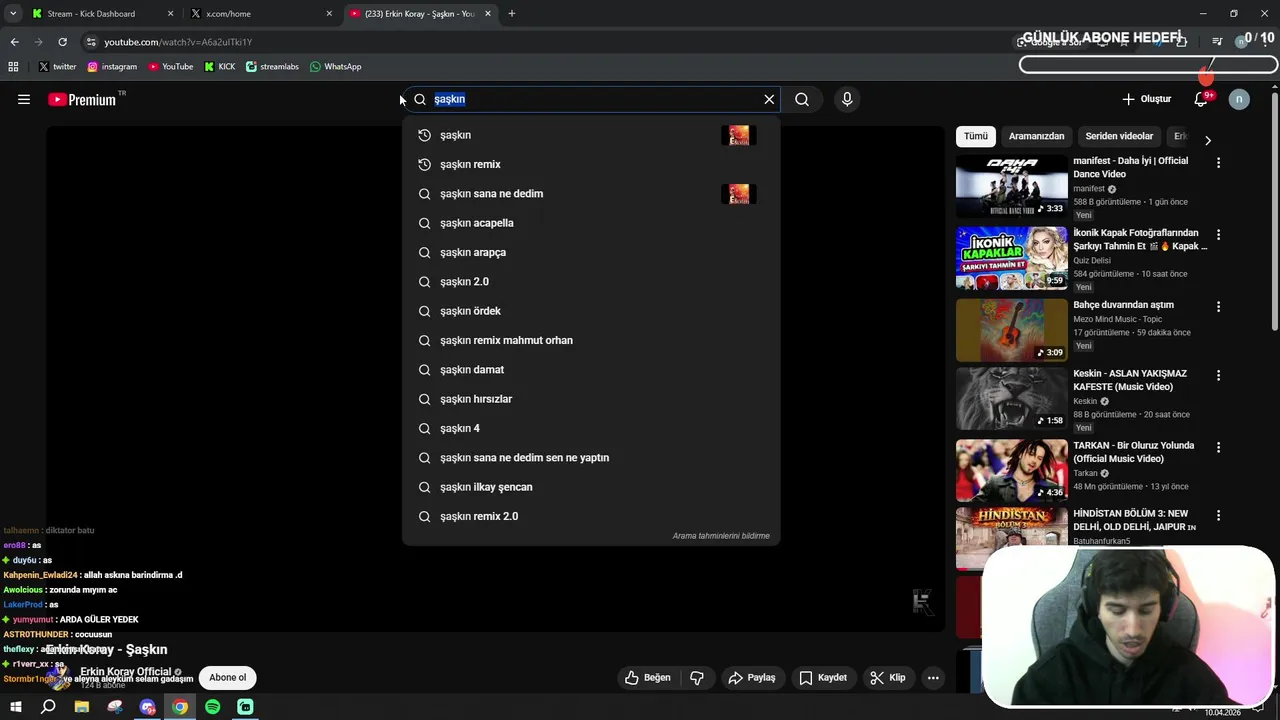Open streamlabs bookmark
The width and height of the screenshot is (1280, 720).
273,67
